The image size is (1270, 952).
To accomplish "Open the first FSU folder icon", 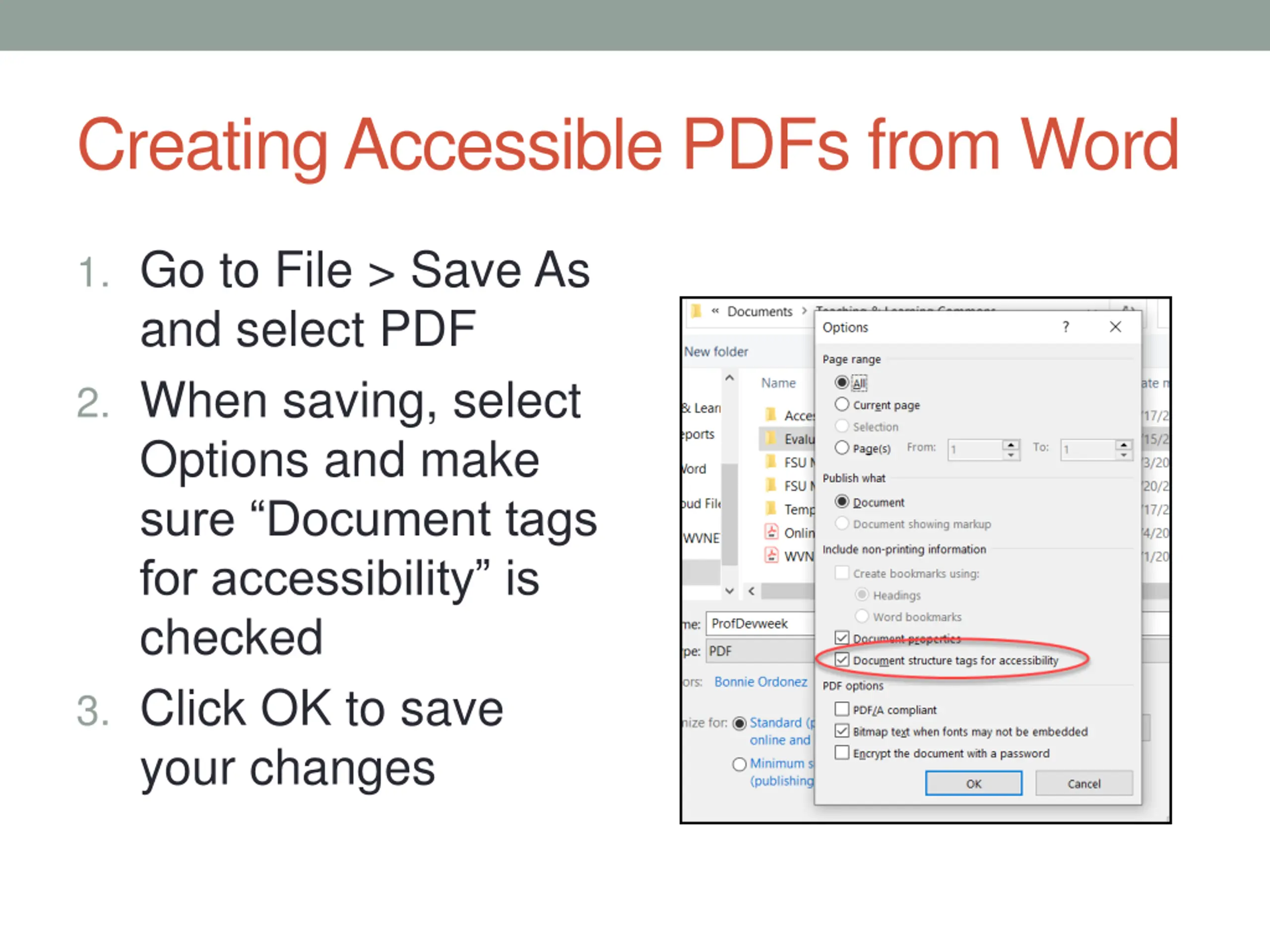I will coord(771,461).
